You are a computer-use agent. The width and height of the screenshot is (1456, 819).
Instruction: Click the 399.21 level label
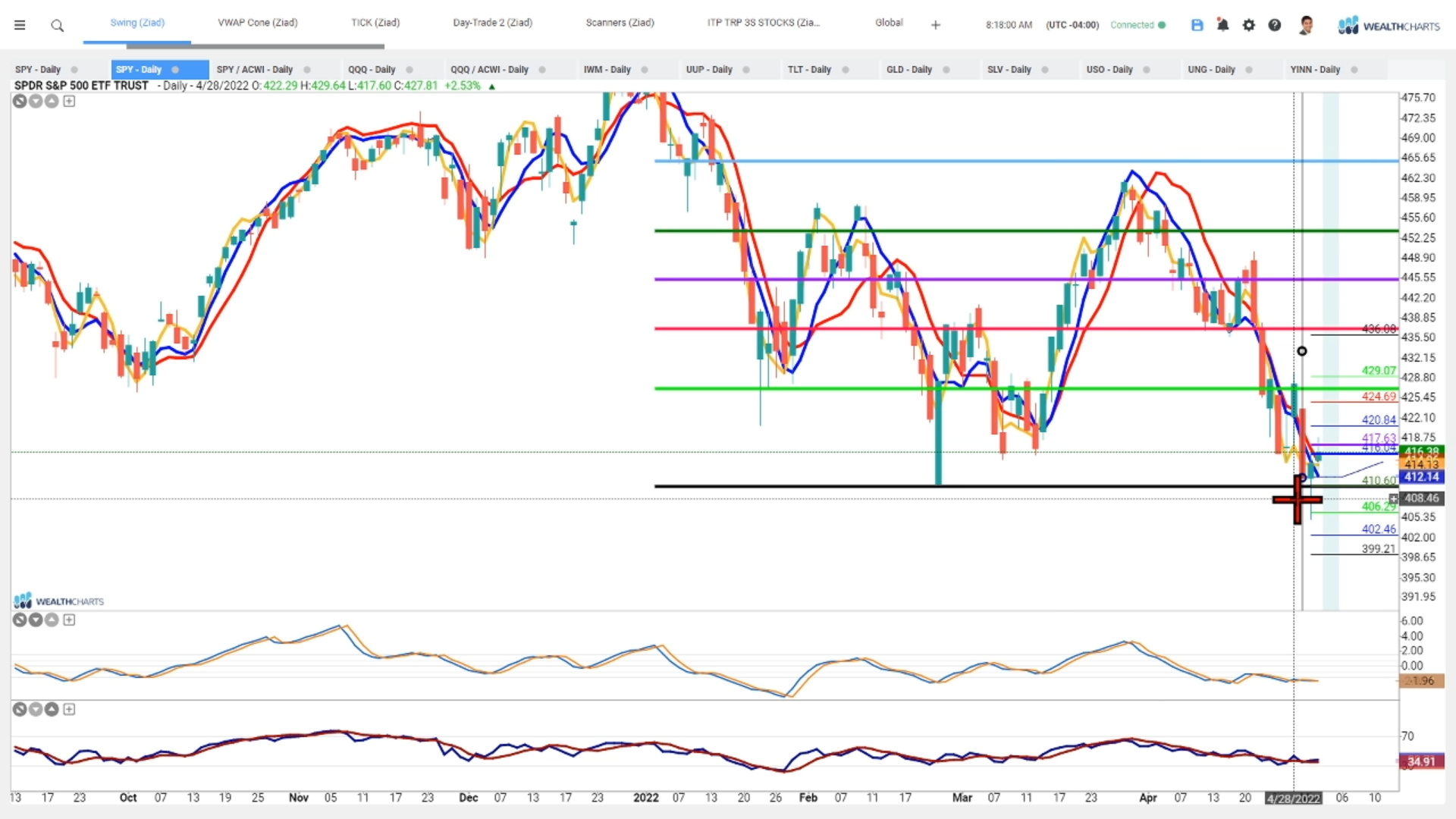coord(1379,549)
